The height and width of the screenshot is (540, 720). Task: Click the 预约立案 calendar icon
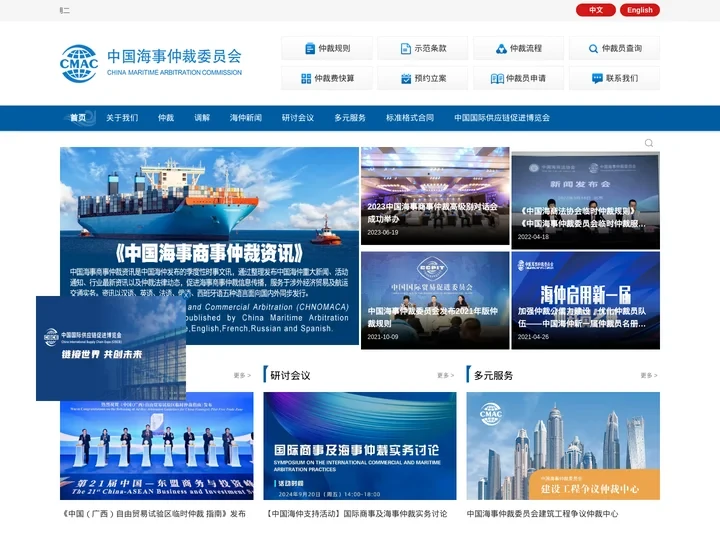pyautogui.click(x=406, y=79)
